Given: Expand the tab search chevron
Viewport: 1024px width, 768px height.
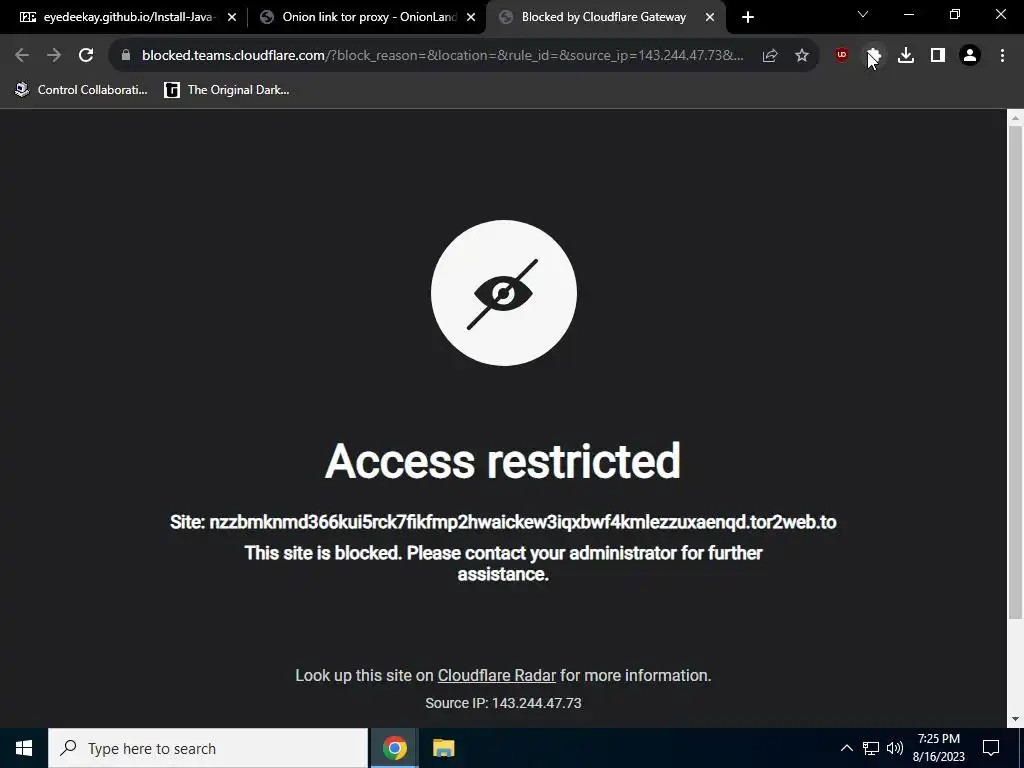Looking at the screenshot, I should coord(863,14).
